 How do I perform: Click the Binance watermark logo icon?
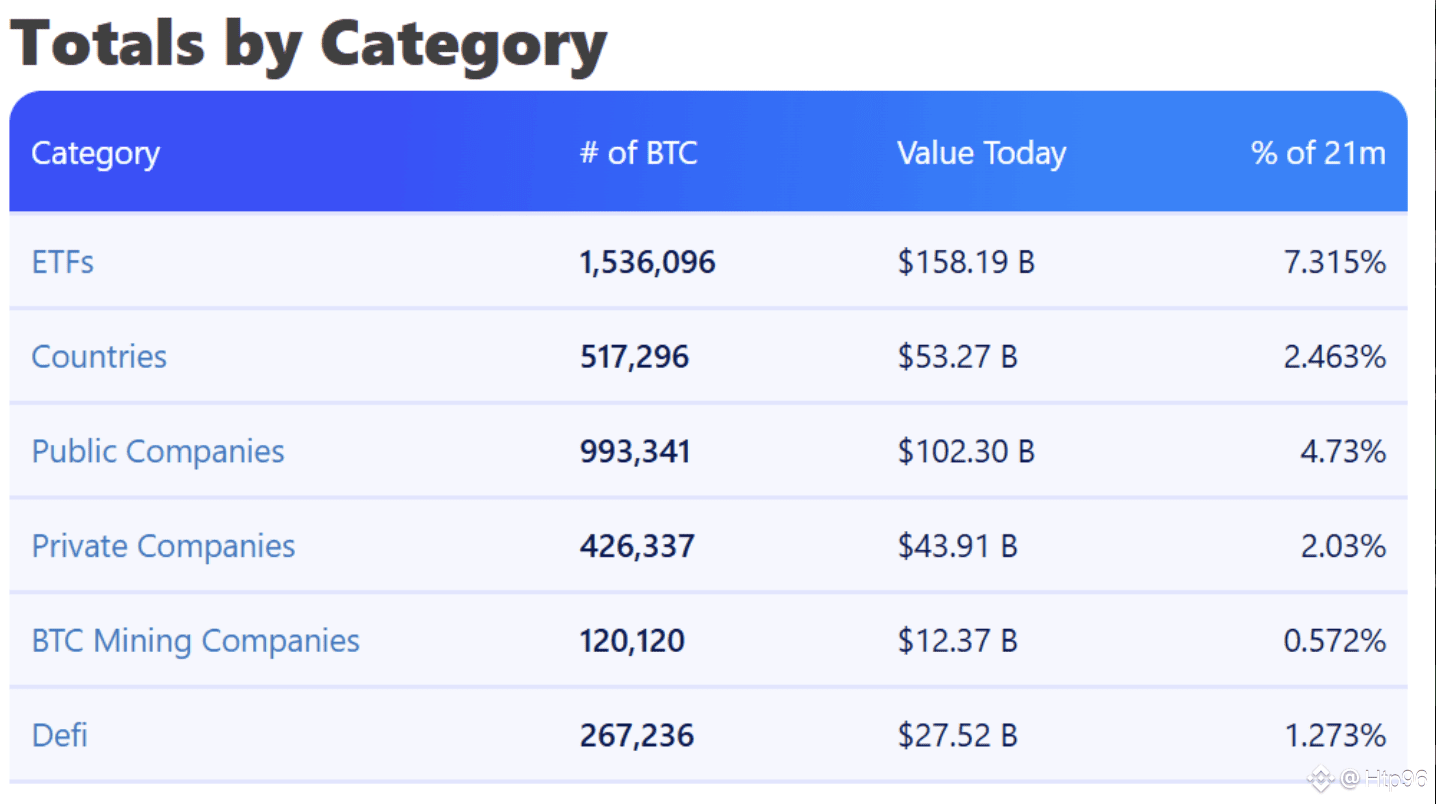pos(1322,777)
